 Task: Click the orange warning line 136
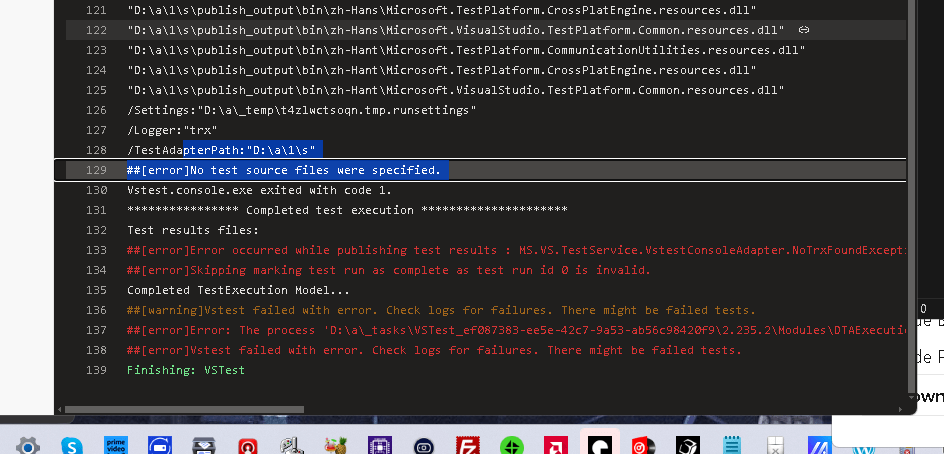pos(441,310)
